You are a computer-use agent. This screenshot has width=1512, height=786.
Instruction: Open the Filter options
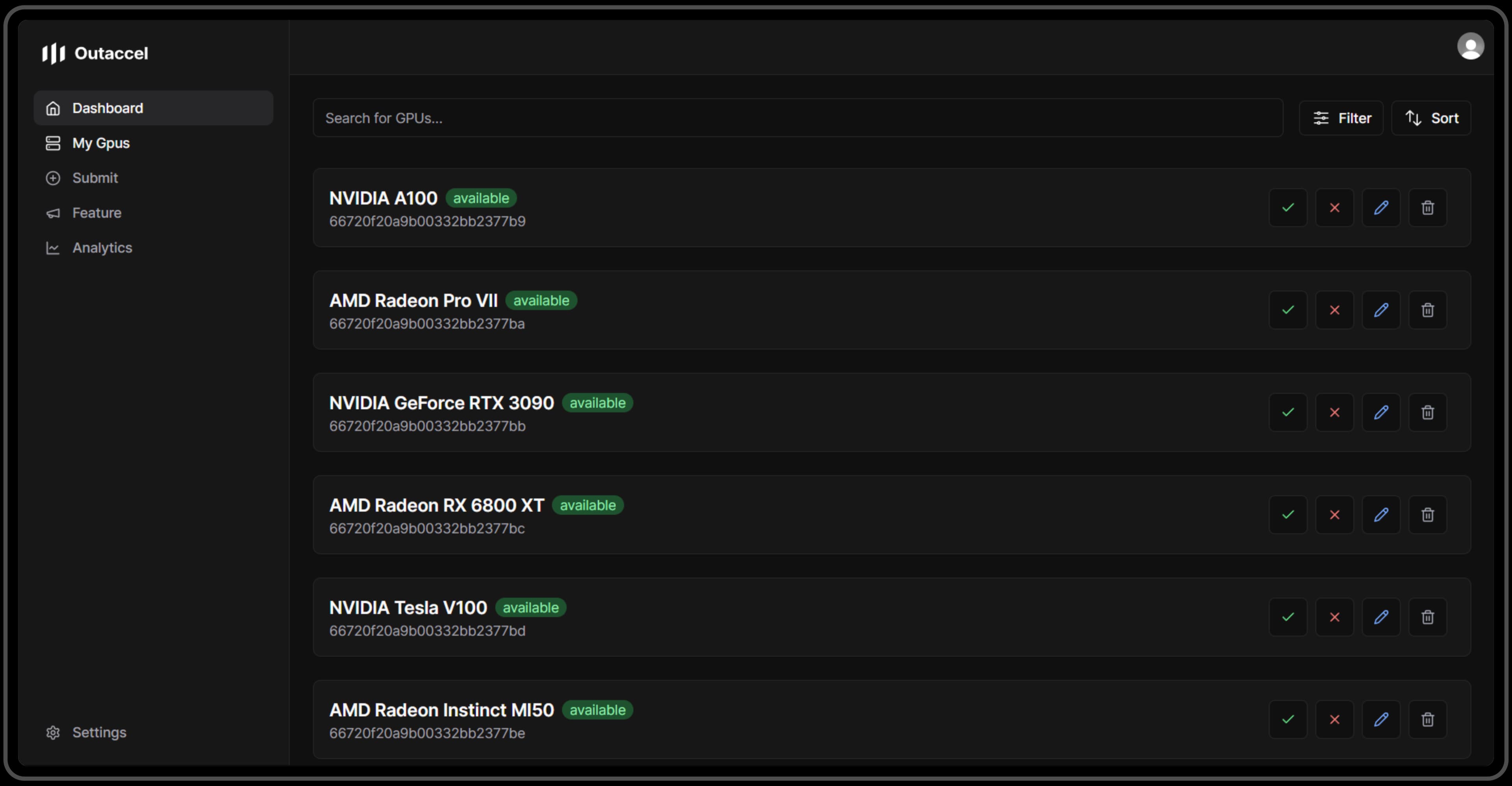(x=1341, y=118)
